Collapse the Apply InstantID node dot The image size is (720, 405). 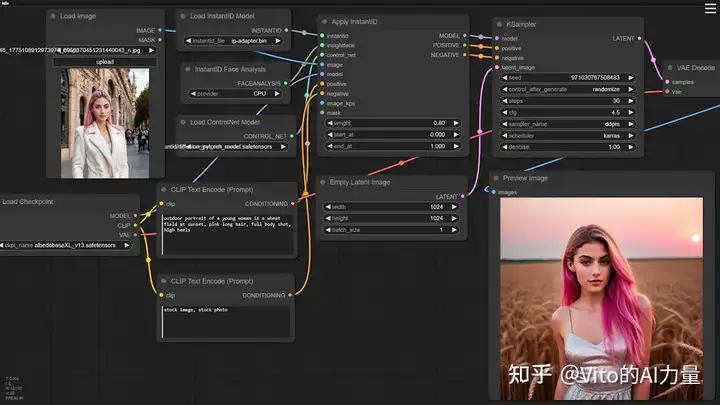[325, 22]
